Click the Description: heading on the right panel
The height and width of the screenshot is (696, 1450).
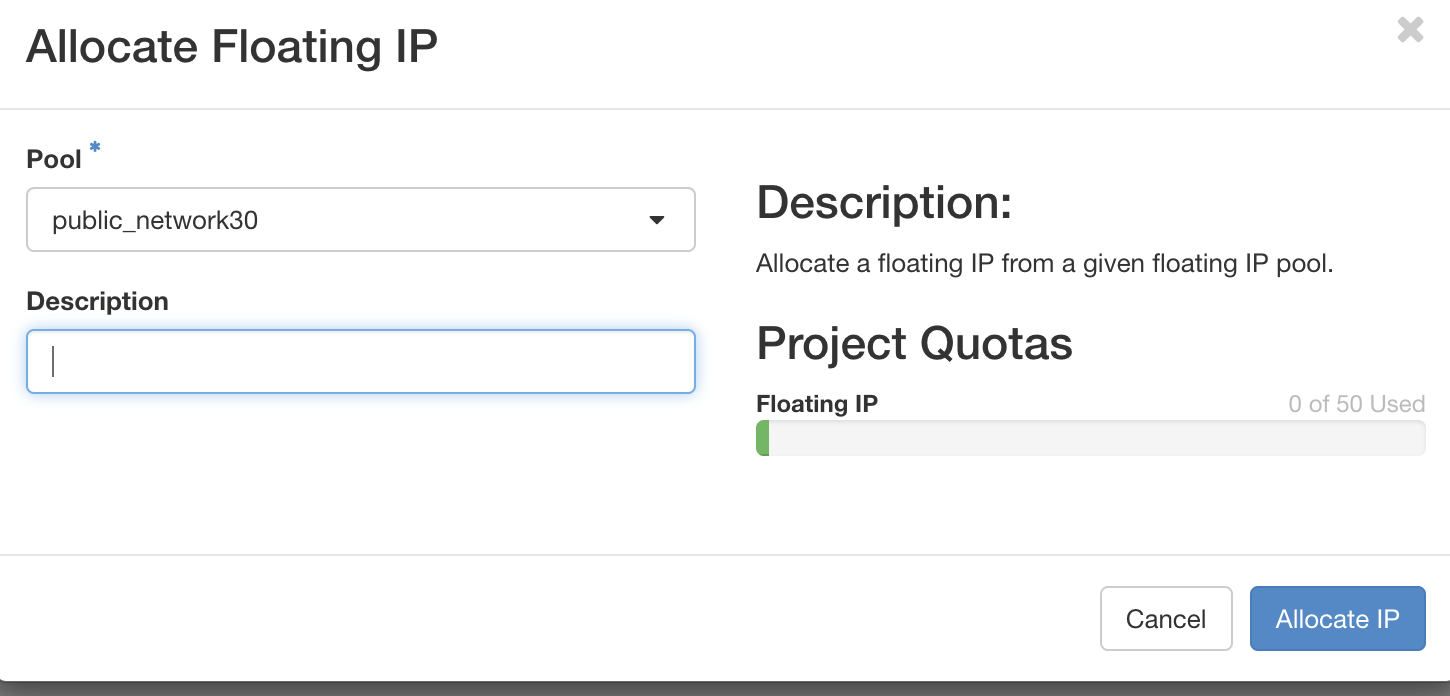point(885,202)
